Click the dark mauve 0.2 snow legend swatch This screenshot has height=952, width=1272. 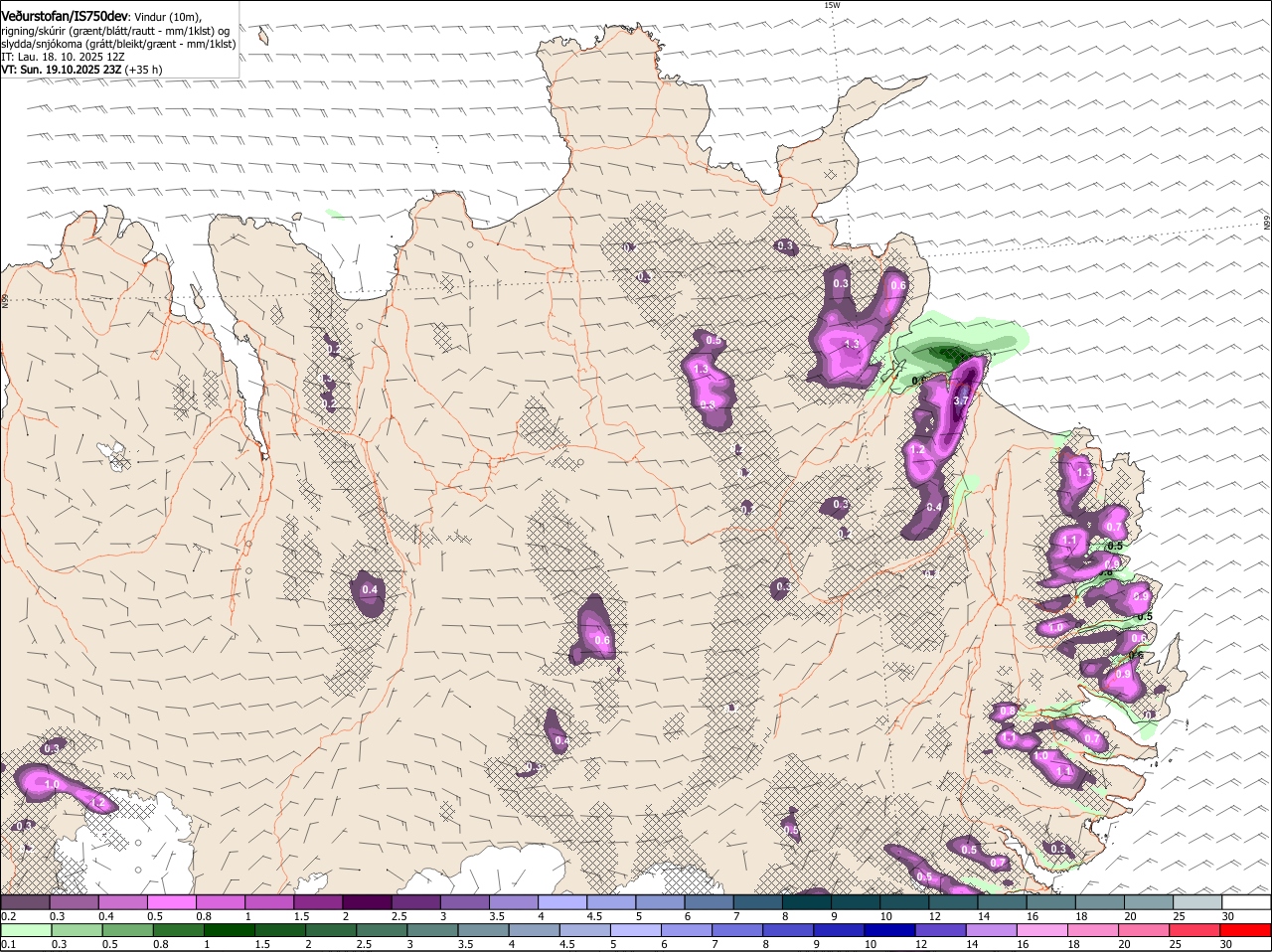point(25,902)
